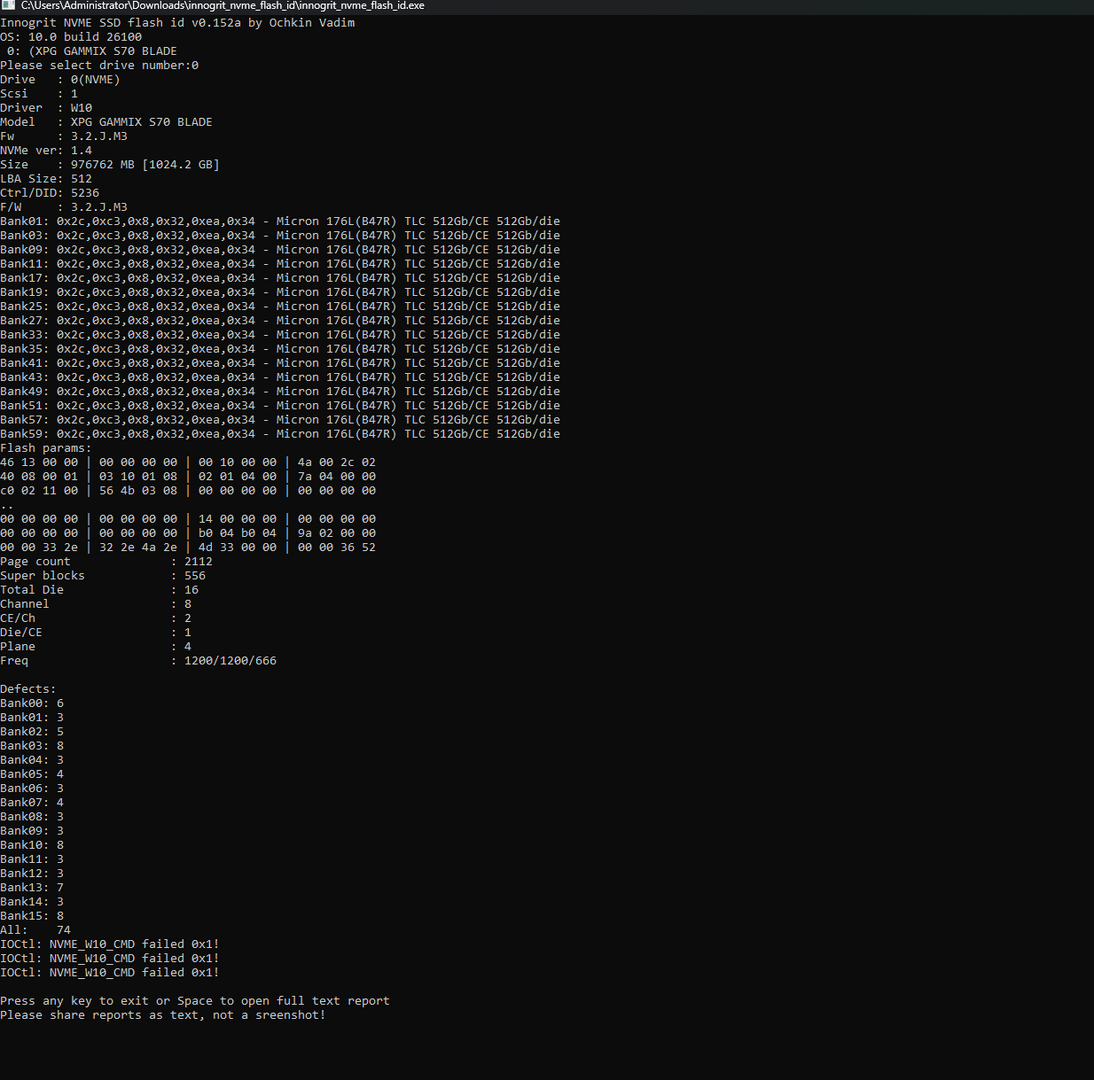Screen dimensions: 1094x1080
Task: Click hex row starting '40 08 00 01'
Action: point(188,477)
